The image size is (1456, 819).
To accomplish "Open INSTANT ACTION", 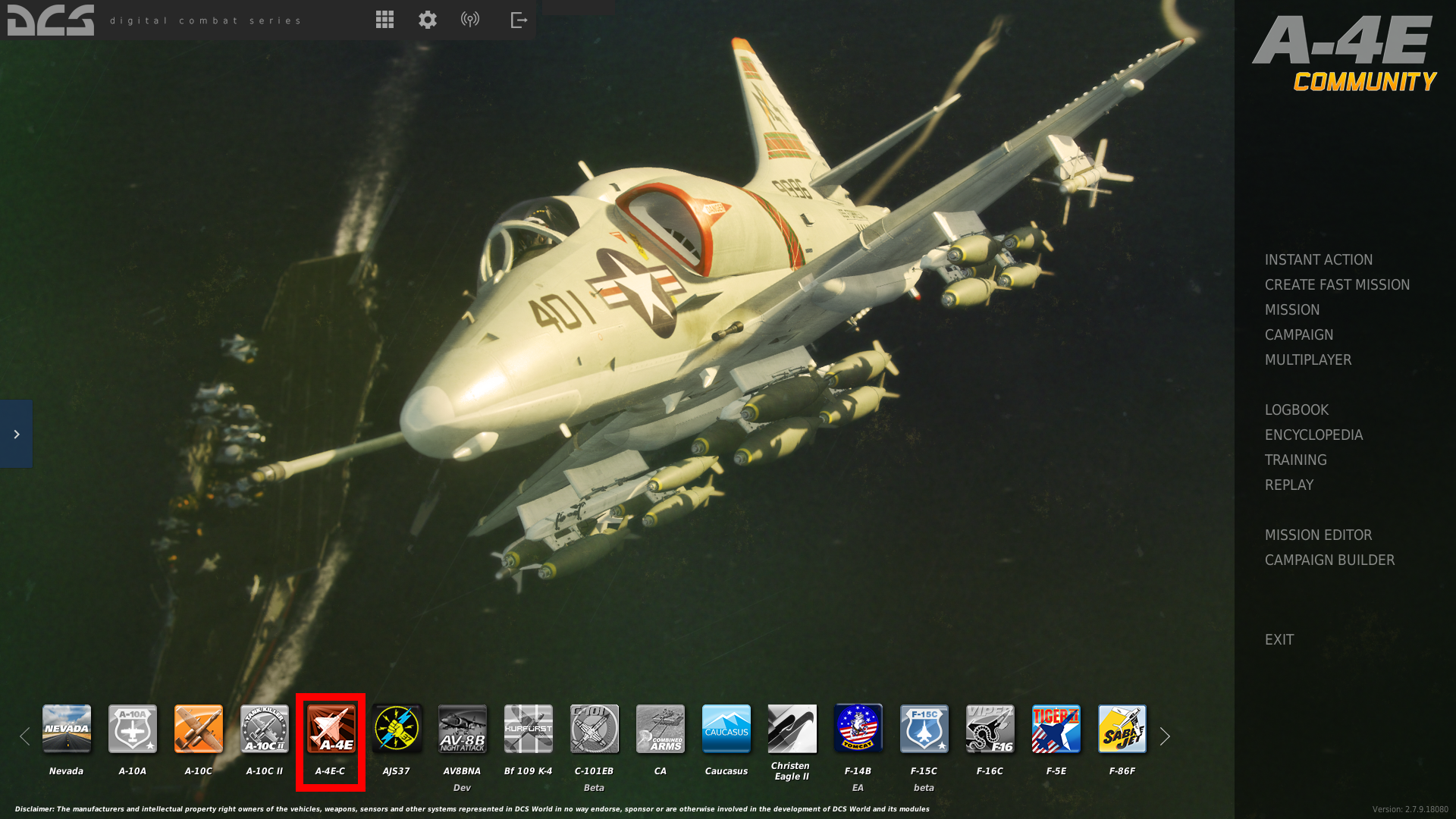I will click(1318, 259).
